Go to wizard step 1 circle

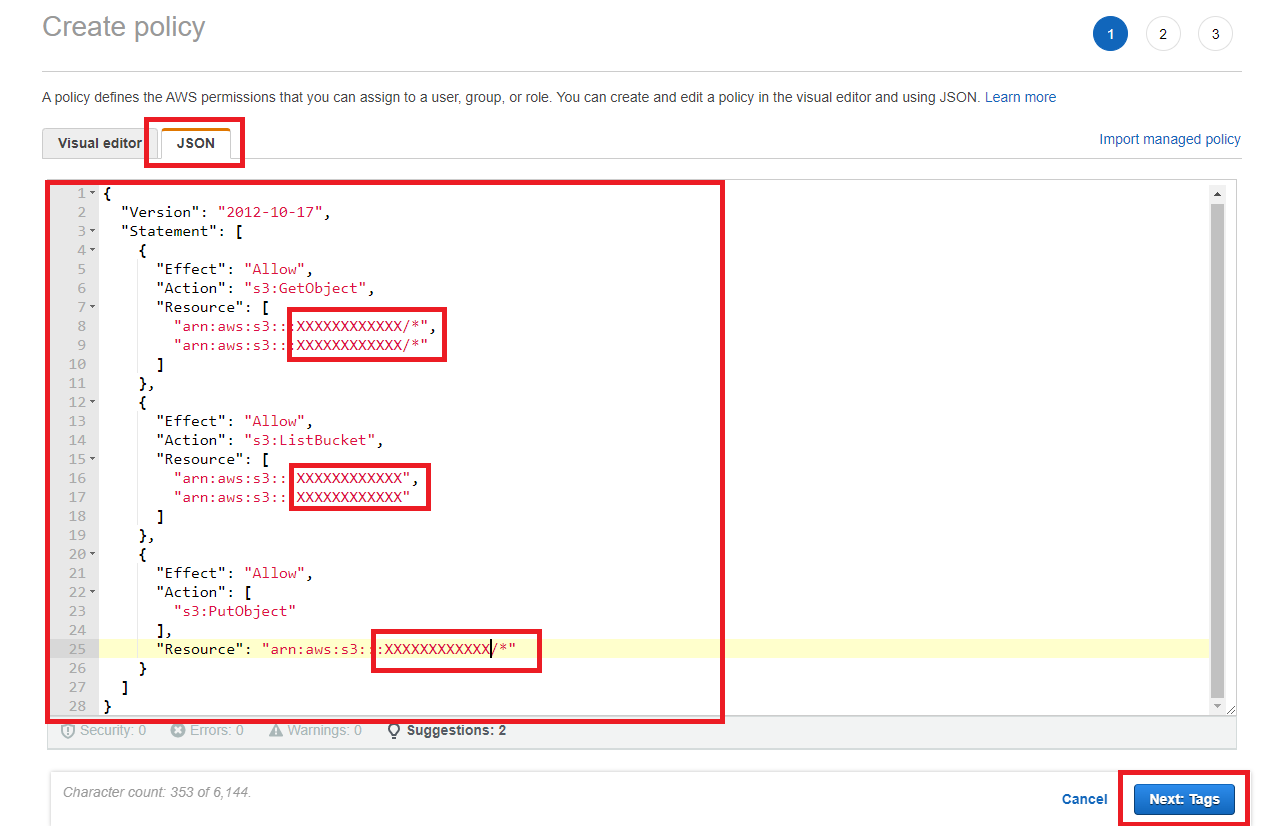click(1110, 34)
